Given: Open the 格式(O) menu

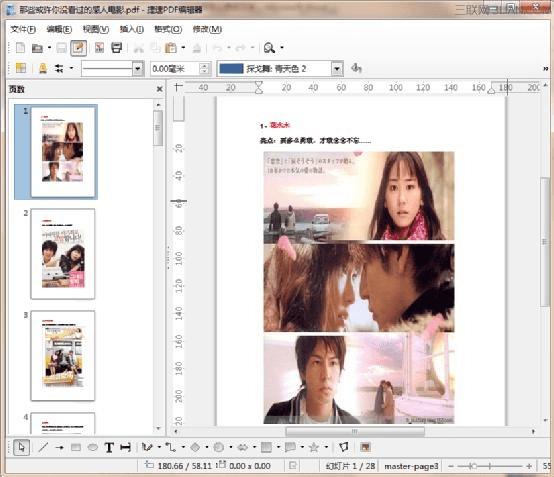Looking at the screenshot, I should point(168,29).
